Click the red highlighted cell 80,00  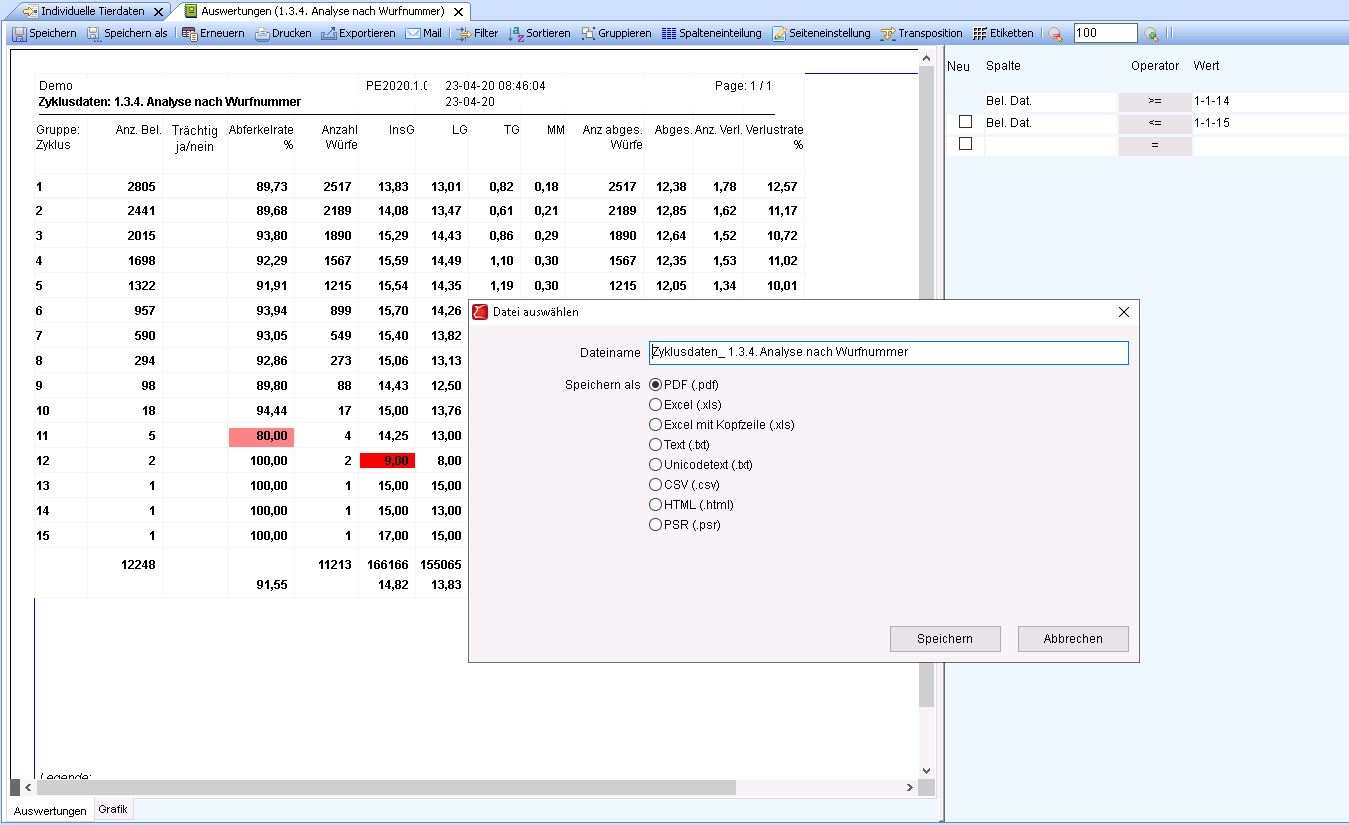coord(262,436)
